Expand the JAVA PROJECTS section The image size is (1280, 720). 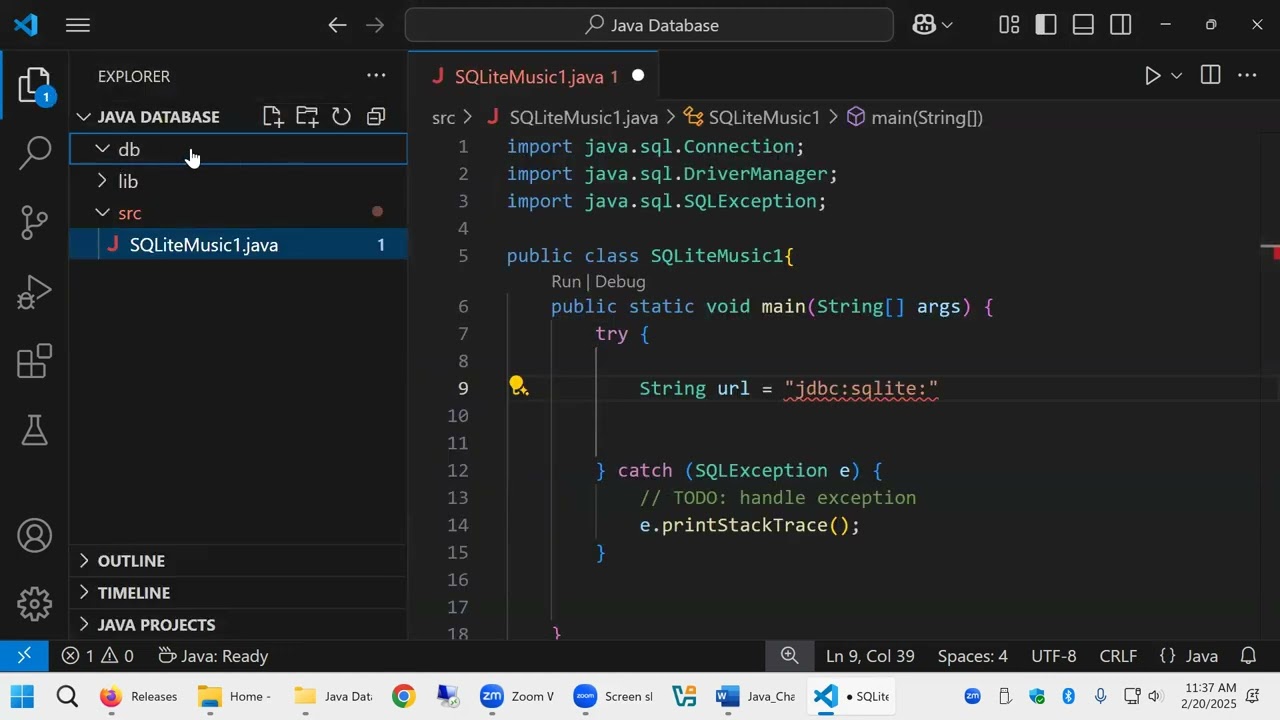tap(84, 625)
